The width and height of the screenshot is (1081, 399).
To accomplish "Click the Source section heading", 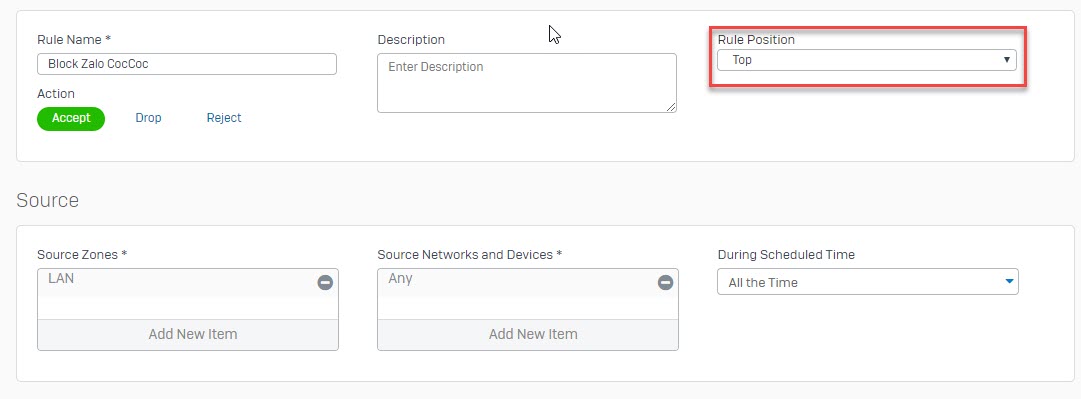I will click(48, 201).
